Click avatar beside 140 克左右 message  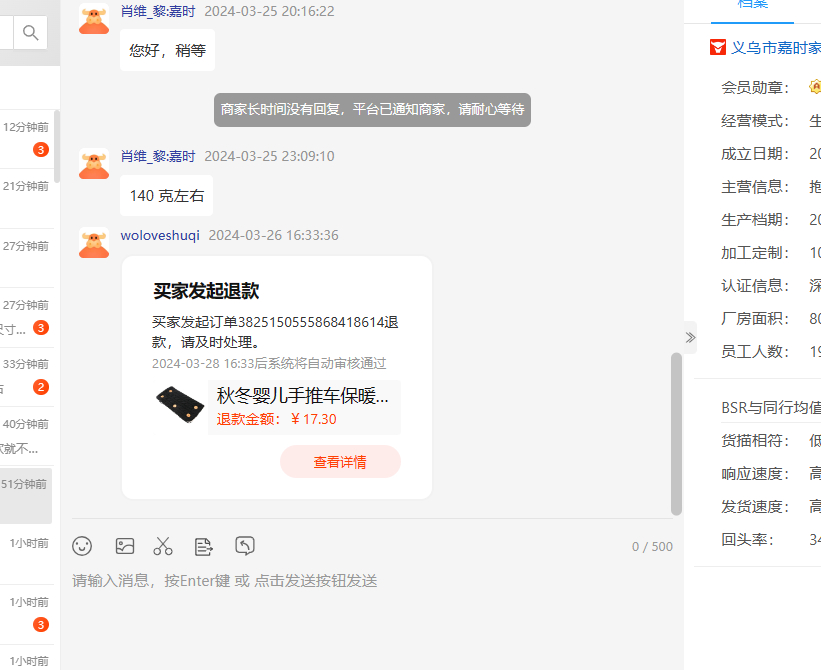(94, 164)
